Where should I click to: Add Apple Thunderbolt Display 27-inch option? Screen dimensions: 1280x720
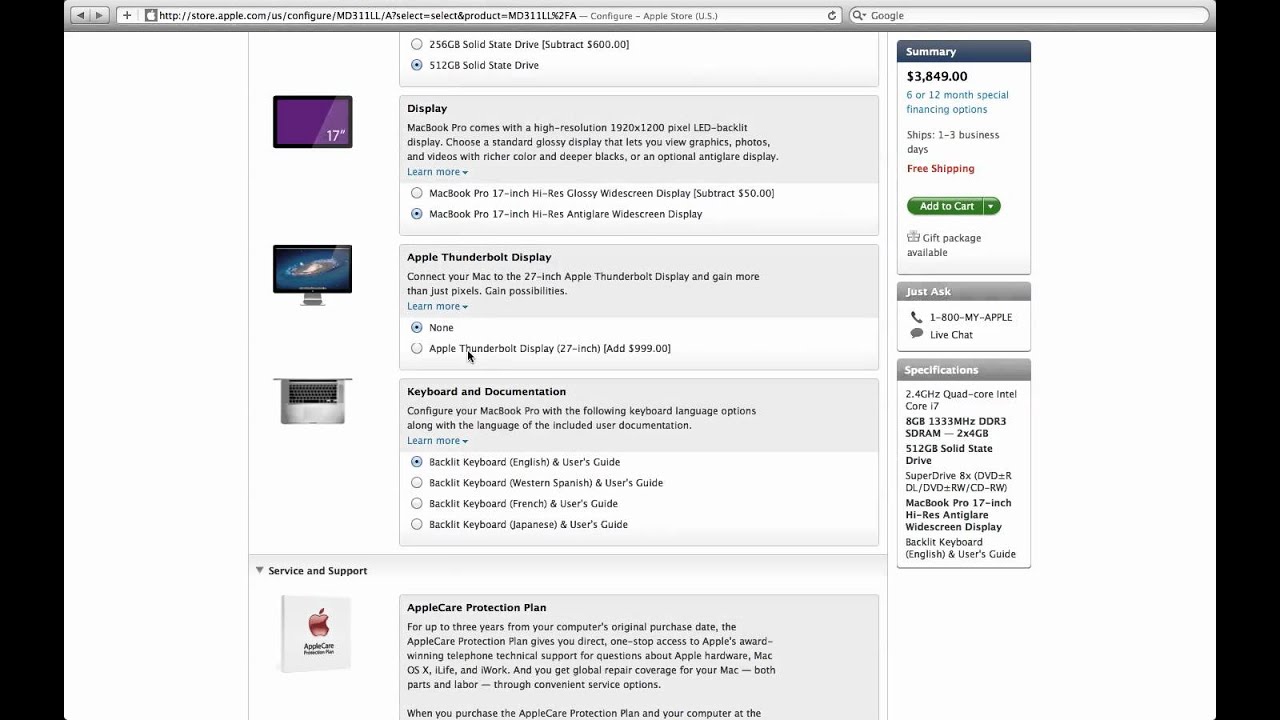point(417,348)
